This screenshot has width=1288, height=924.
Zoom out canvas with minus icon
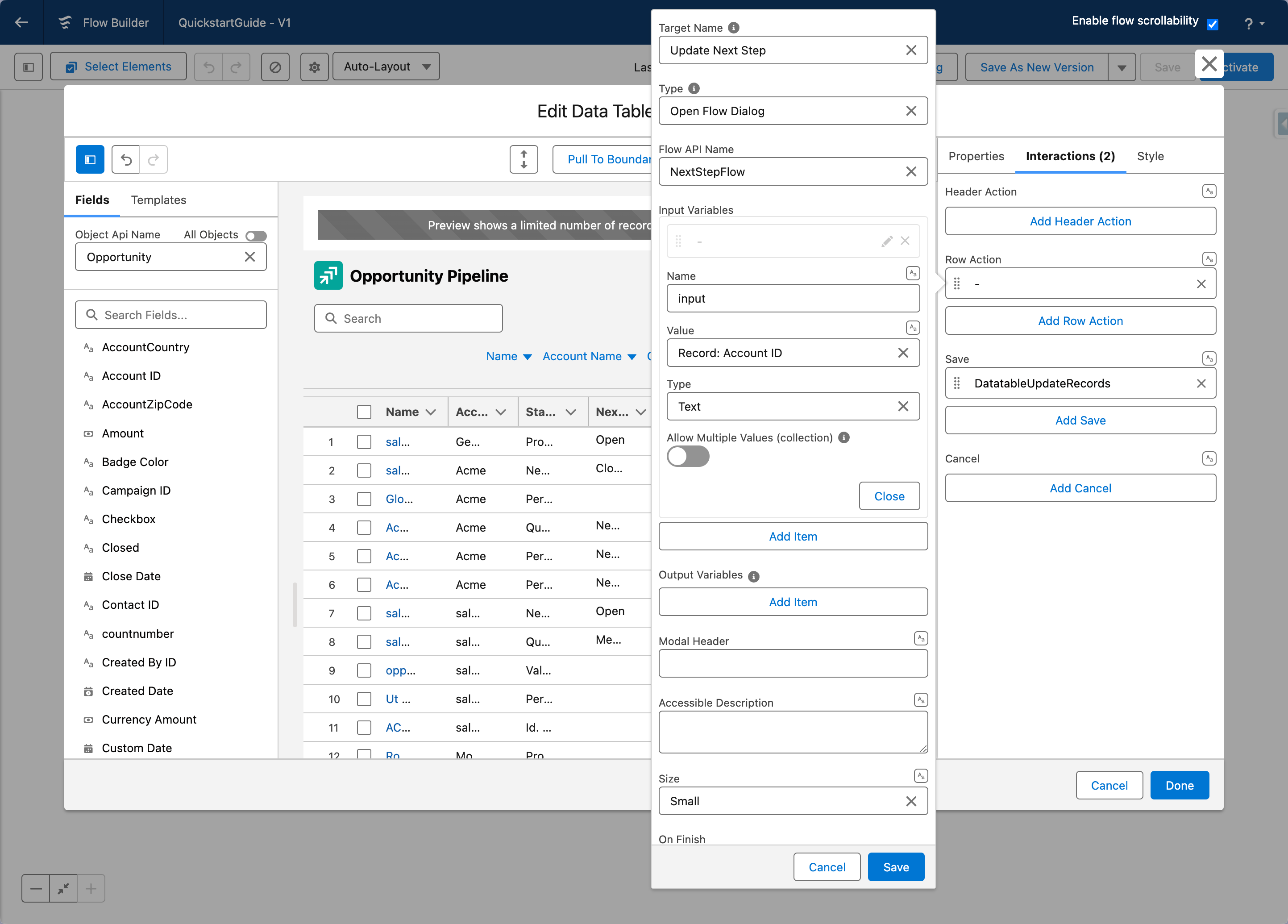point(36,888)
